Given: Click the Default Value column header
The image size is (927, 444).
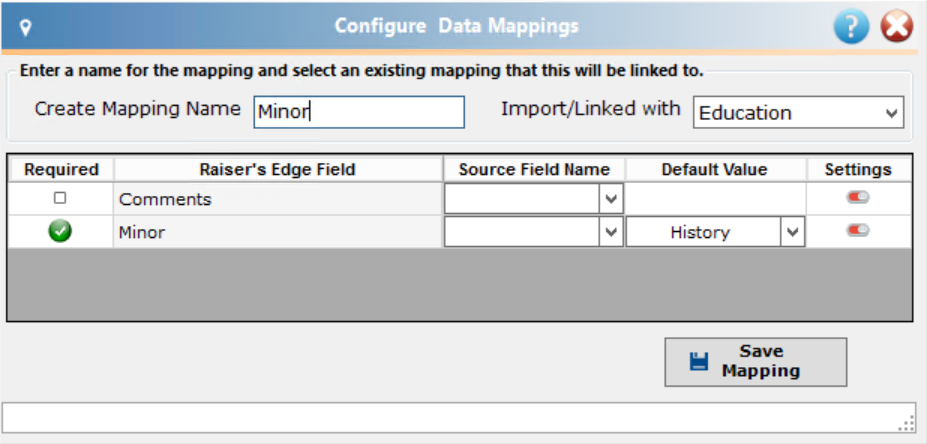Looking at the screenshot, I should [x=715, y=170].
